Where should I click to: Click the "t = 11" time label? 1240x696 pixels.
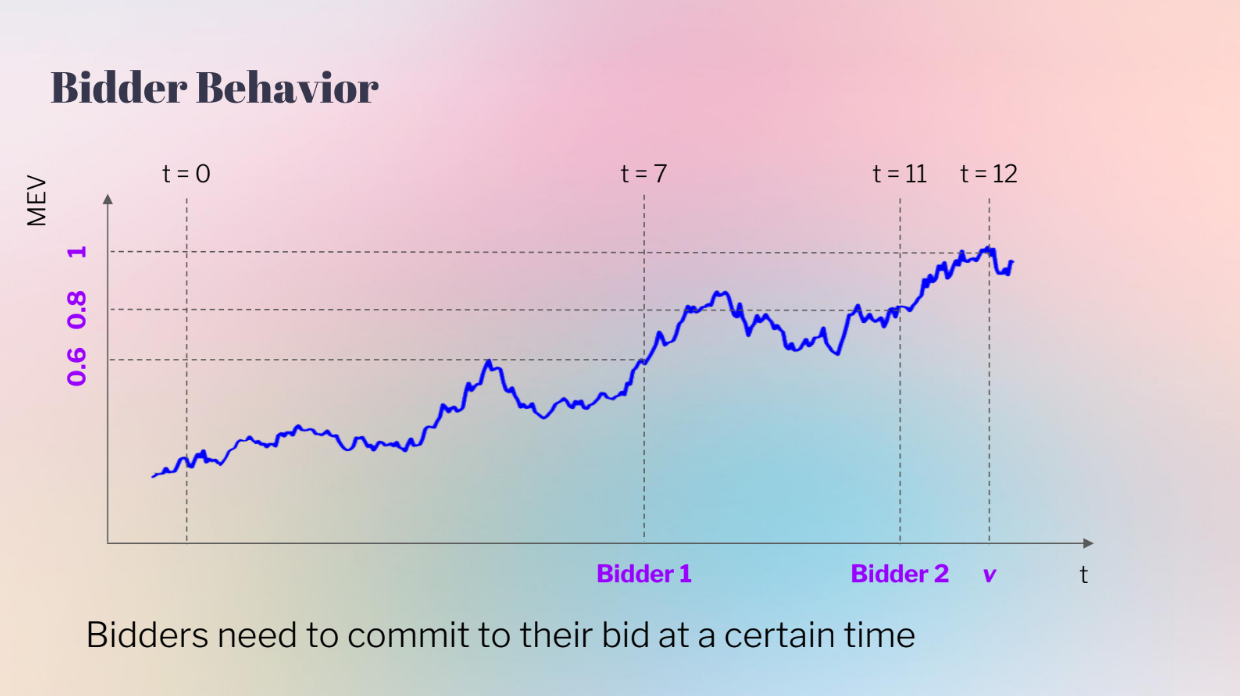click(899, 174)
